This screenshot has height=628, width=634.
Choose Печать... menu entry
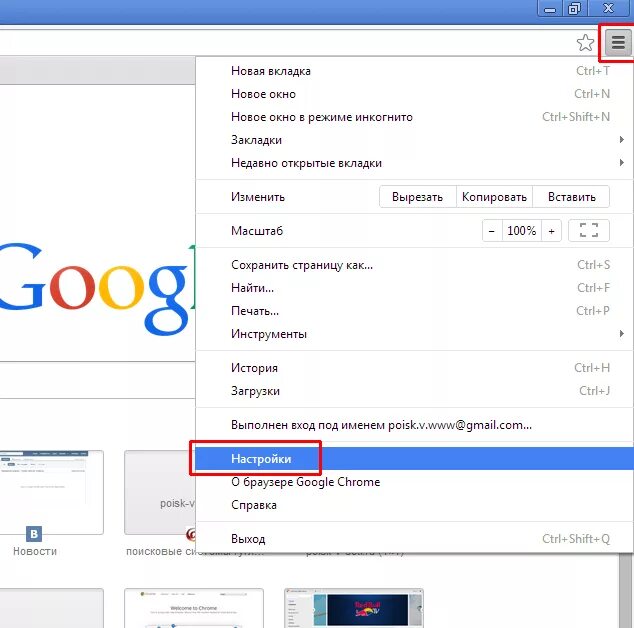[414, 311]
